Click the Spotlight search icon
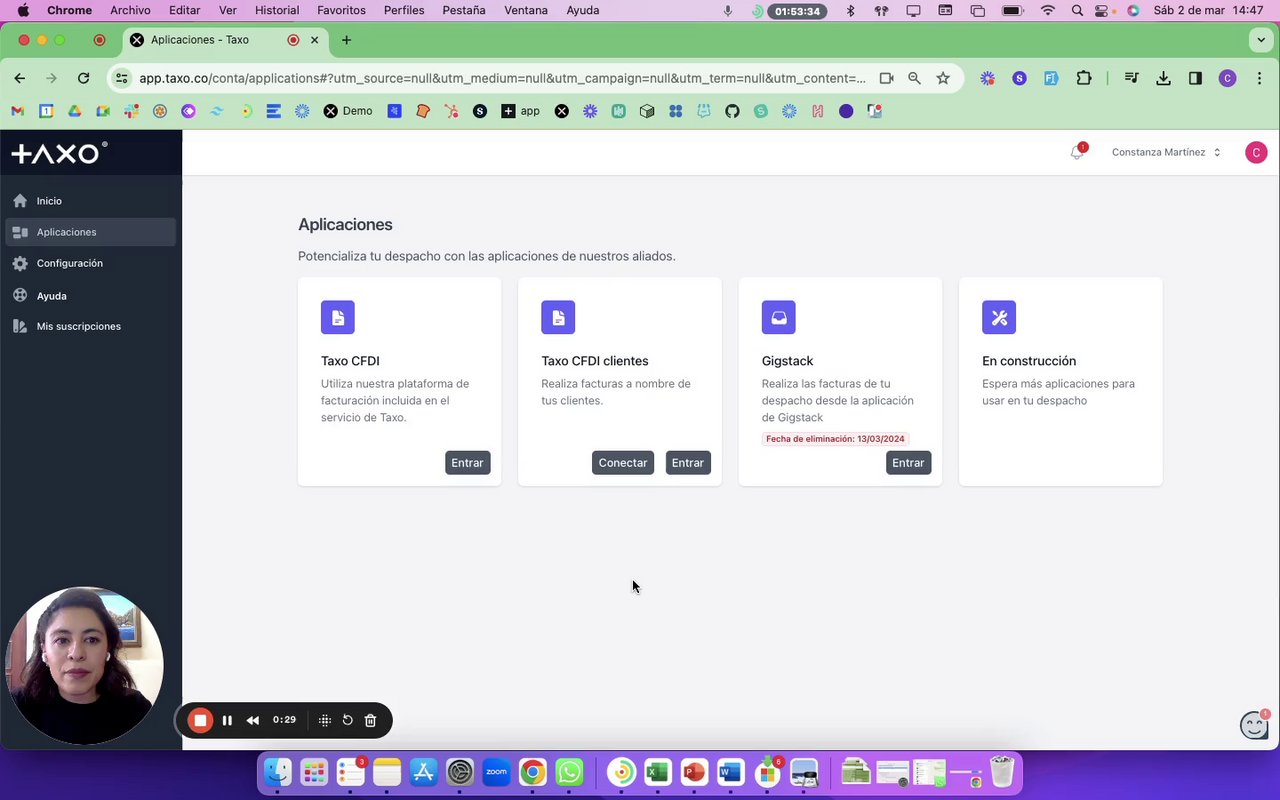This screenshot has width=1280, height=800. click(x=1076, y=10)
